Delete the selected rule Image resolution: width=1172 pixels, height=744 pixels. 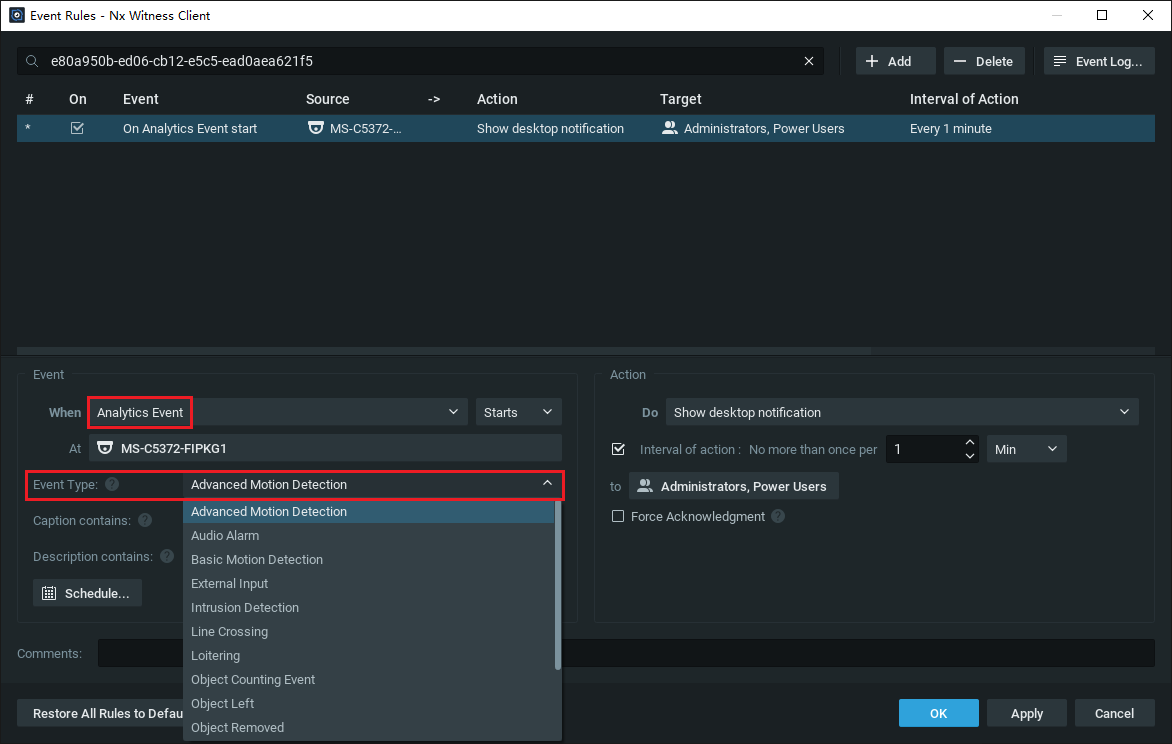[984, 61]
